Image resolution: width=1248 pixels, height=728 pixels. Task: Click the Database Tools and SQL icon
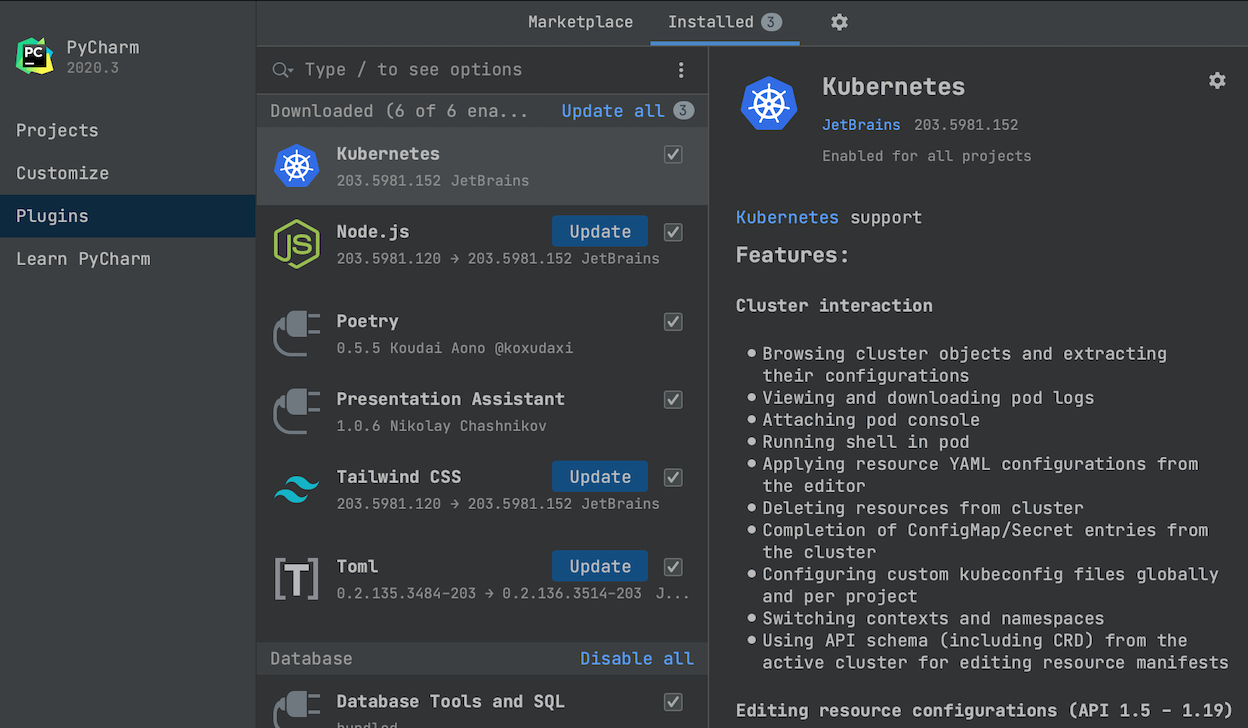pos(296,708)
